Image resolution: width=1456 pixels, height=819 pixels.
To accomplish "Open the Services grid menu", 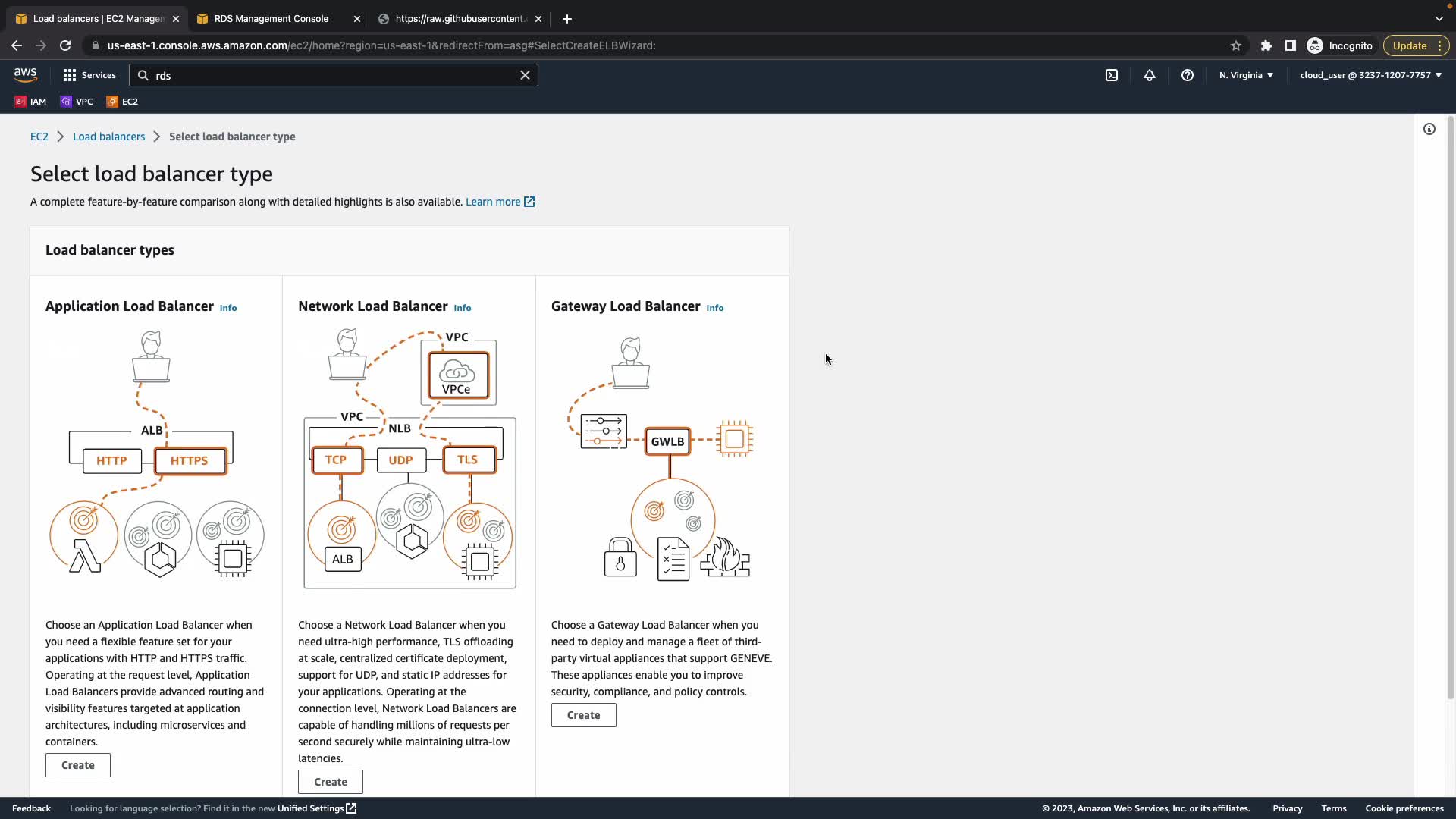I will coord(89,75).
